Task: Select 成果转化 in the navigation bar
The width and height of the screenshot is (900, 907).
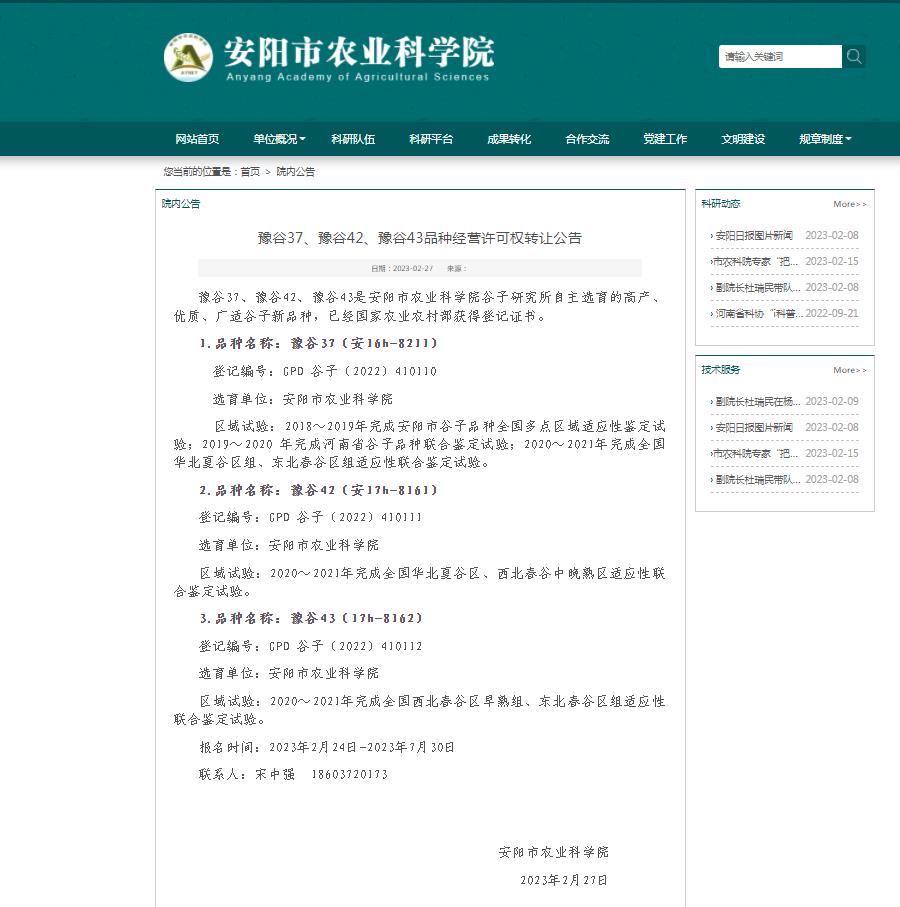Action: tap(509, 139)
